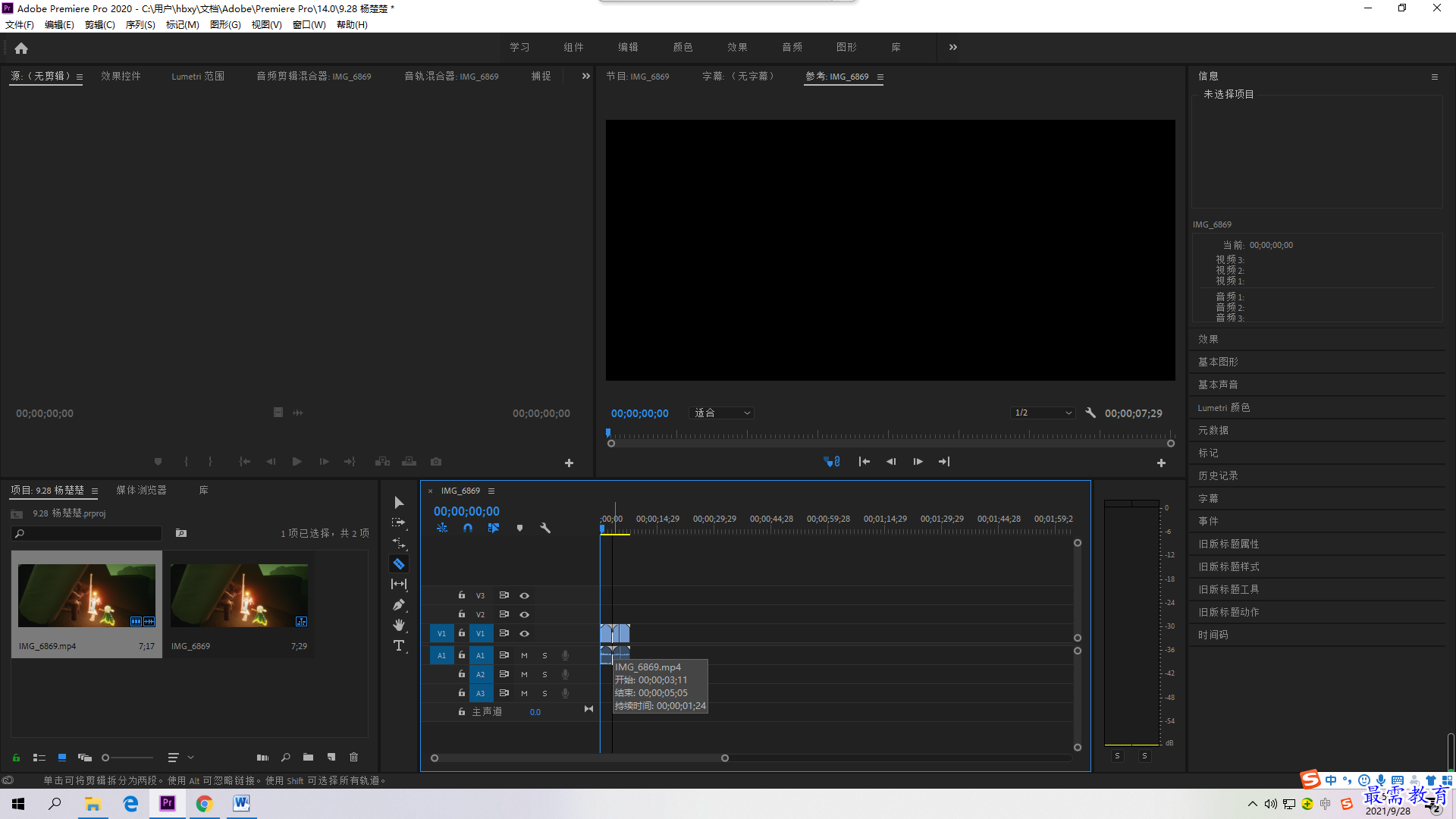This screenshot has width=1456, height=819.
Task: Select the Hand tool
Action: coord(399,625)
